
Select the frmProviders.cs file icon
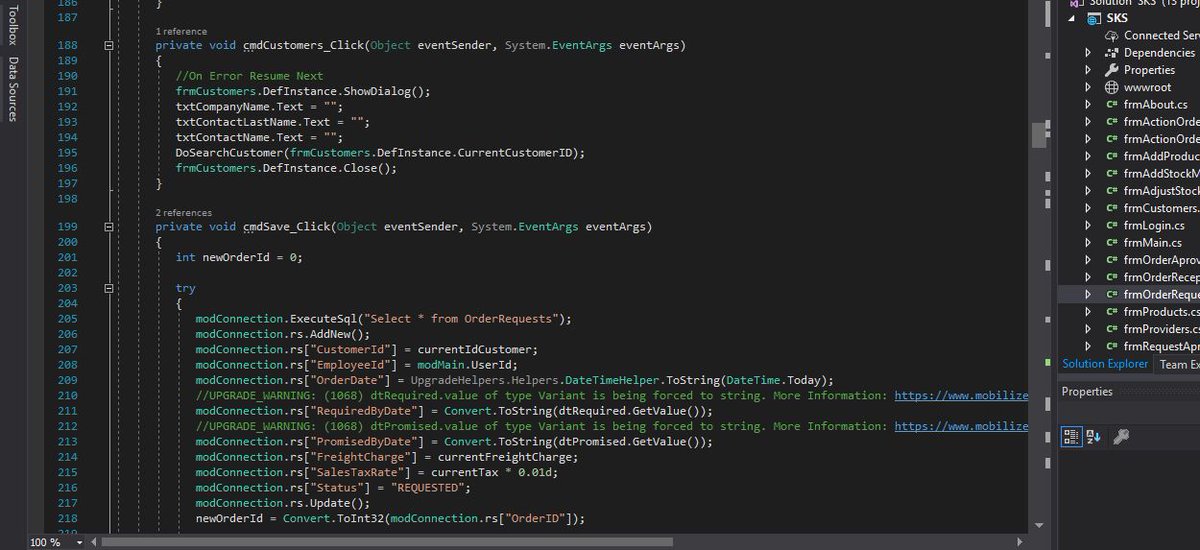(x=1112, y=329)
